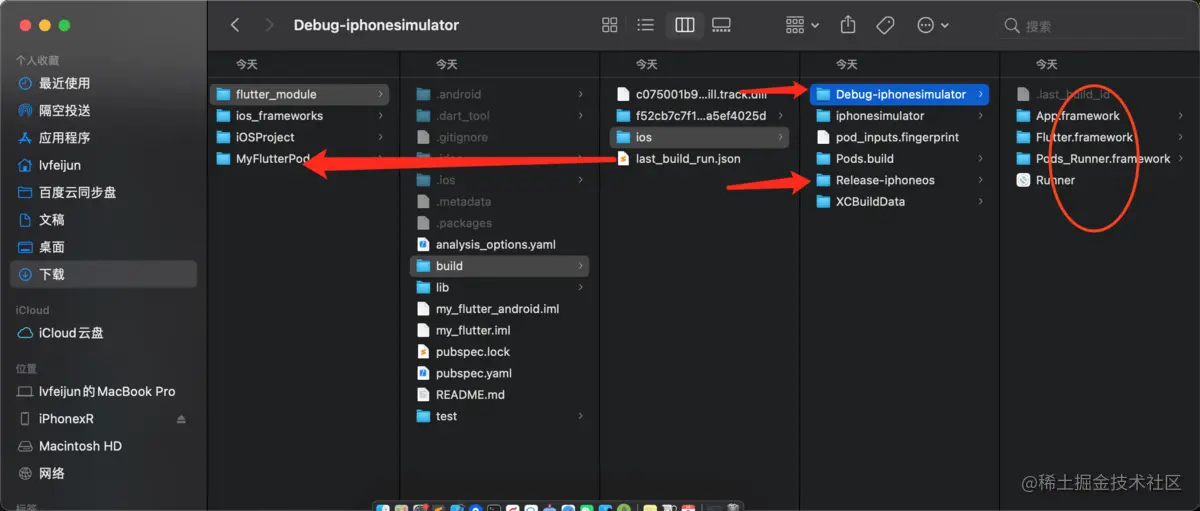The width and height of the screenshot is (1200, 511).
Task: Select the Pods.build folder
Action: [x=855, y=159]
